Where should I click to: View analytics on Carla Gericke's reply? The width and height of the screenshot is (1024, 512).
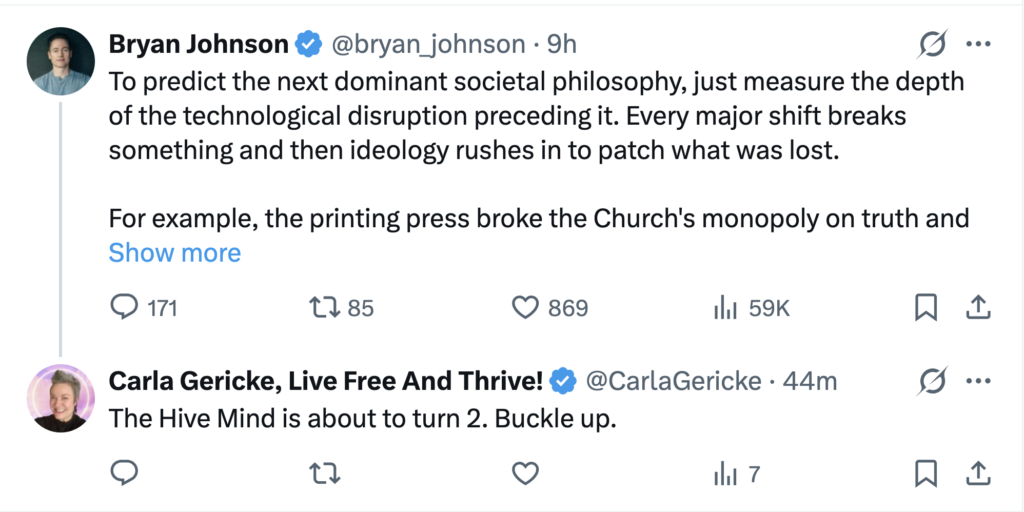(x=726, y=473)
